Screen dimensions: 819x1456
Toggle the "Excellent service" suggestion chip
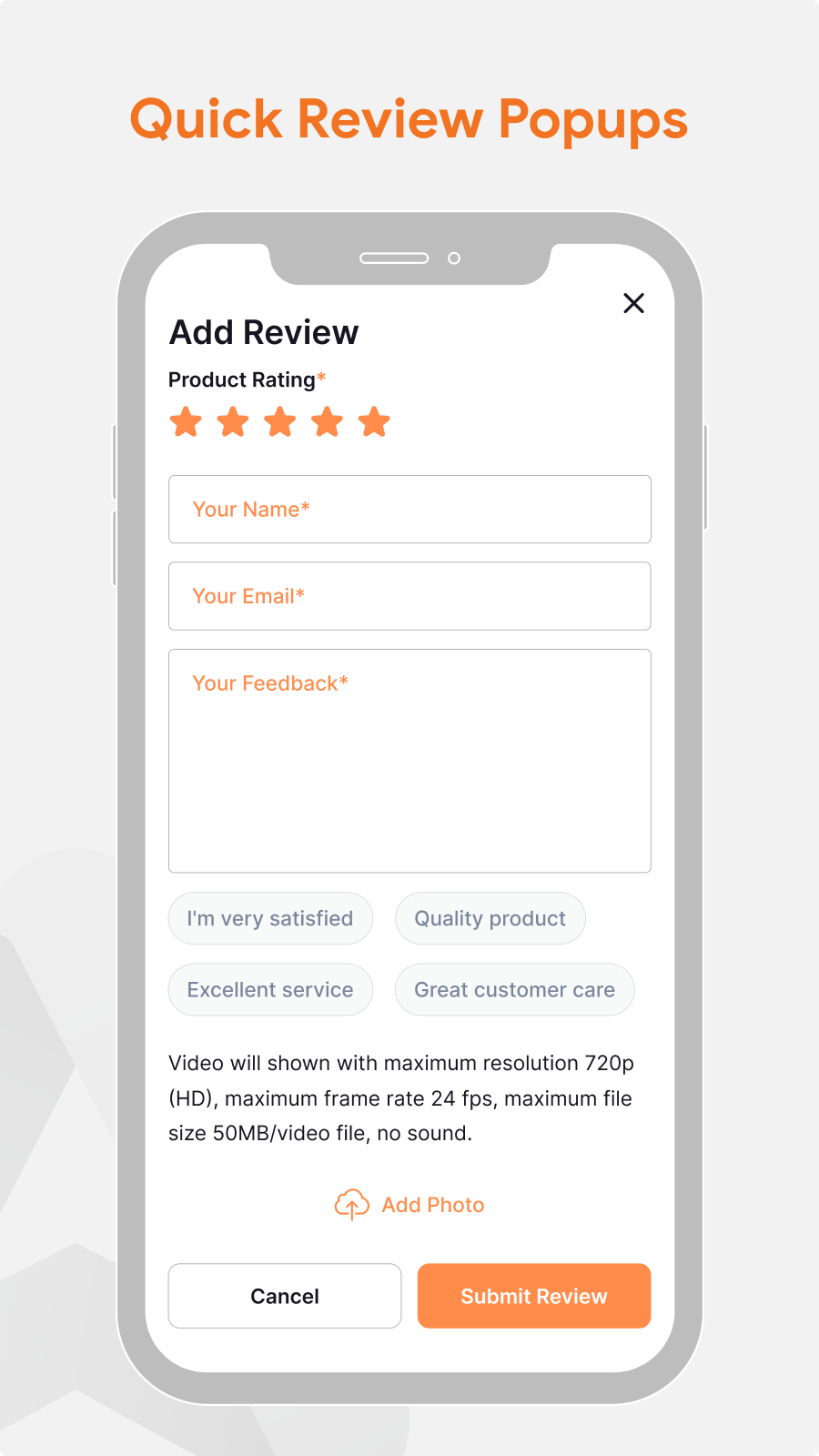pos(270,989)
